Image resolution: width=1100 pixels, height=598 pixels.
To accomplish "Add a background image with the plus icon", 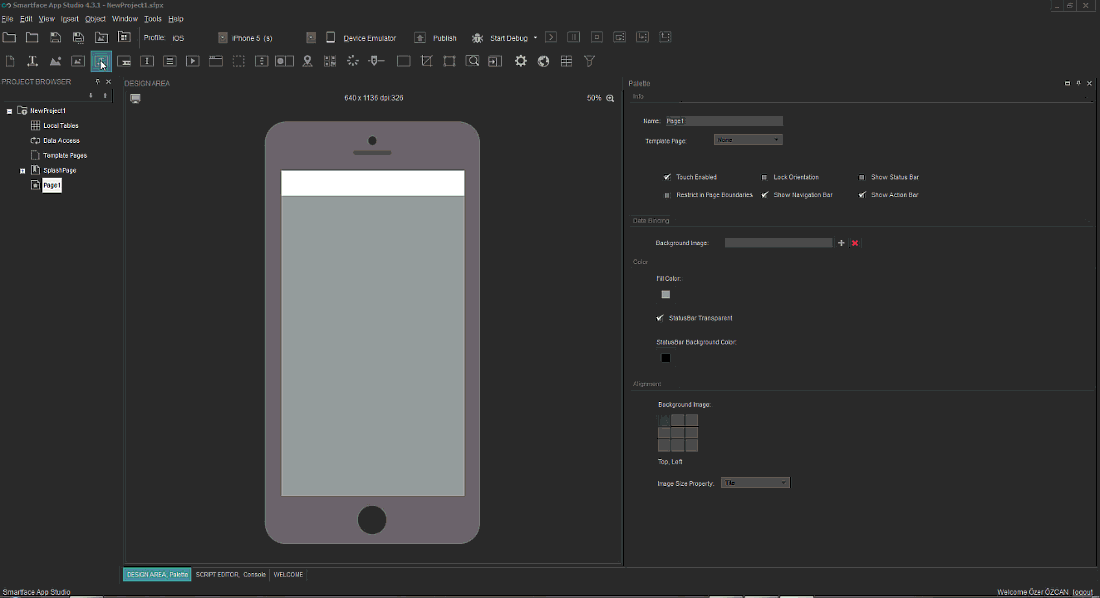I will [x=841, y=242].
